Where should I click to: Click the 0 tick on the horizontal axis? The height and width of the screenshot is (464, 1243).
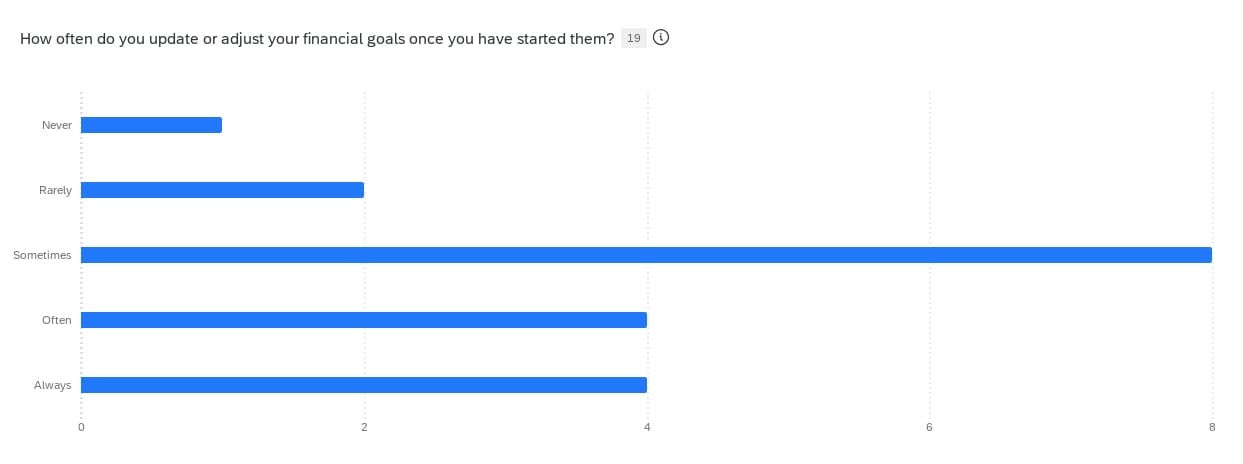point(81,428)
